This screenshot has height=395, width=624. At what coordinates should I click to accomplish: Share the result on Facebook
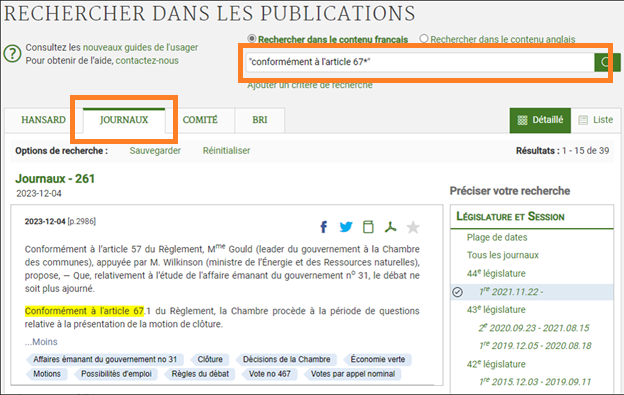click(324, 227)
